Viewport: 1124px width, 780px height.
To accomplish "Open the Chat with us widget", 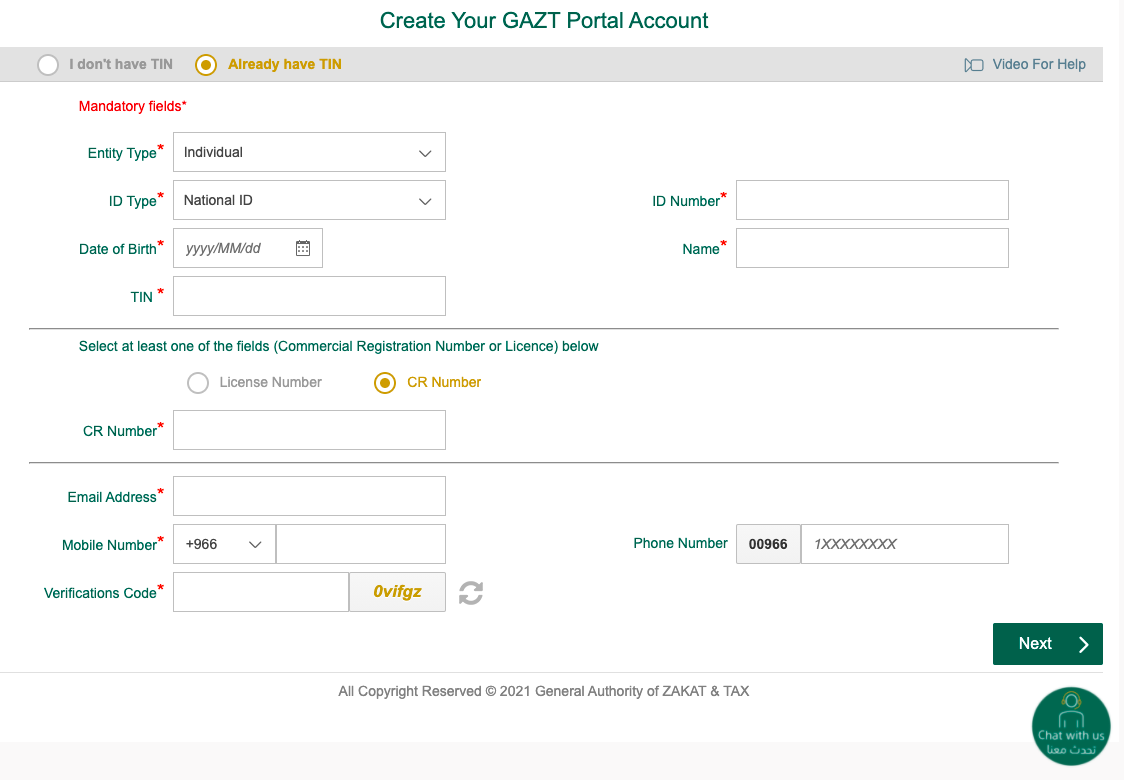I will pyautogui.click(x=1070, y=726).
